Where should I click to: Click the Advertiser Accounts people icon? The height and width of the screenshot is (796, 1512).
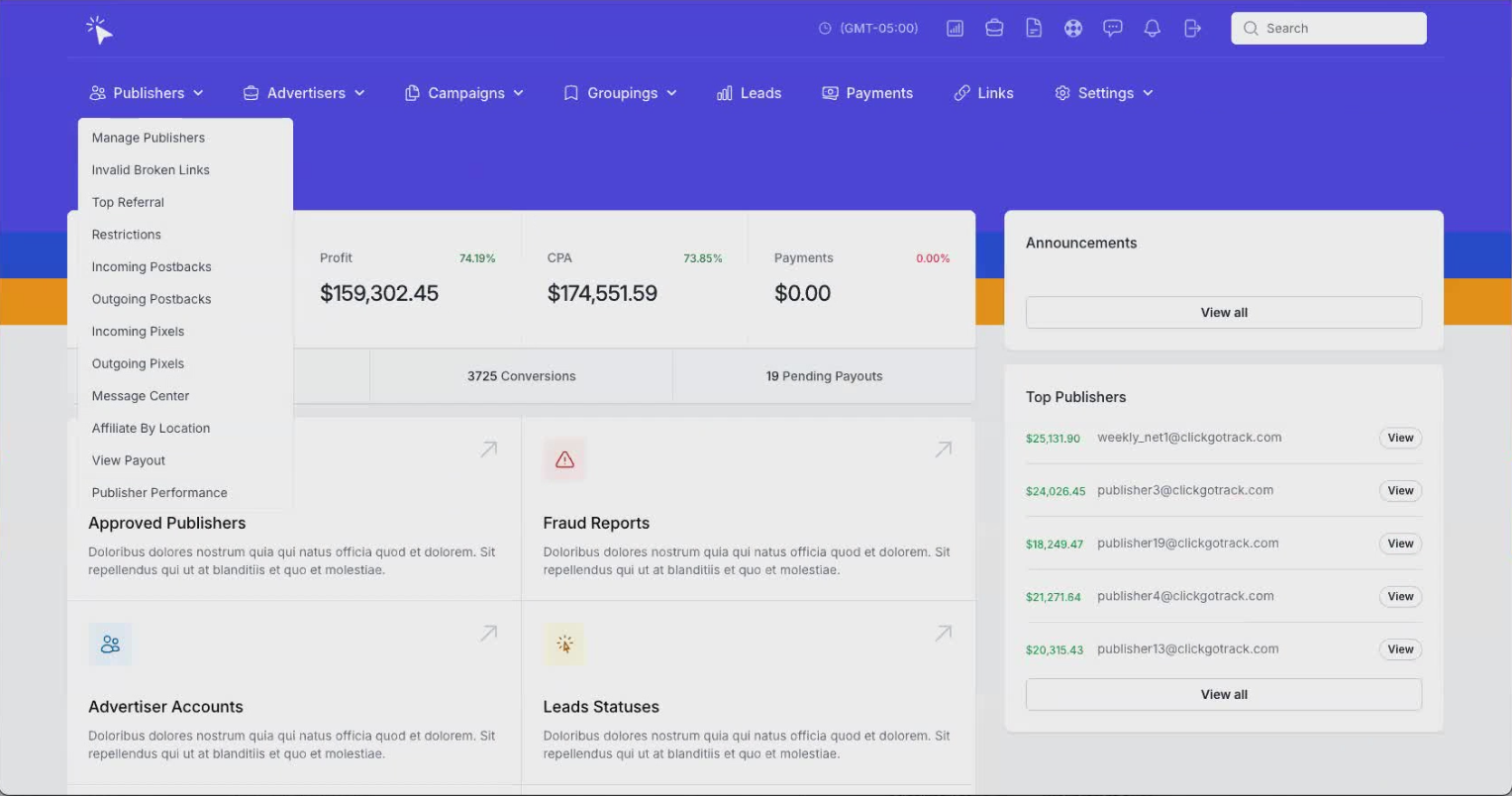(110, 645)
